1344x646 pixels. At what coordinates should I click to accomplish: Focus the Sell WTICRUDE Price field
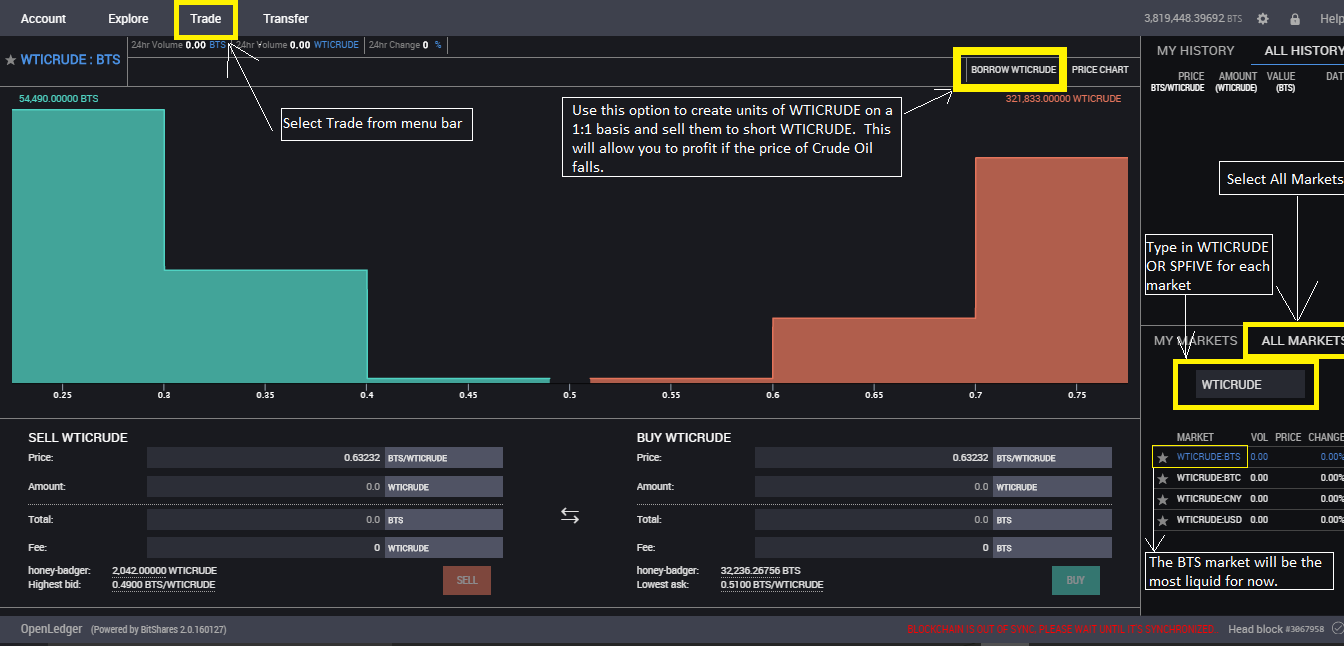point(266,457)
